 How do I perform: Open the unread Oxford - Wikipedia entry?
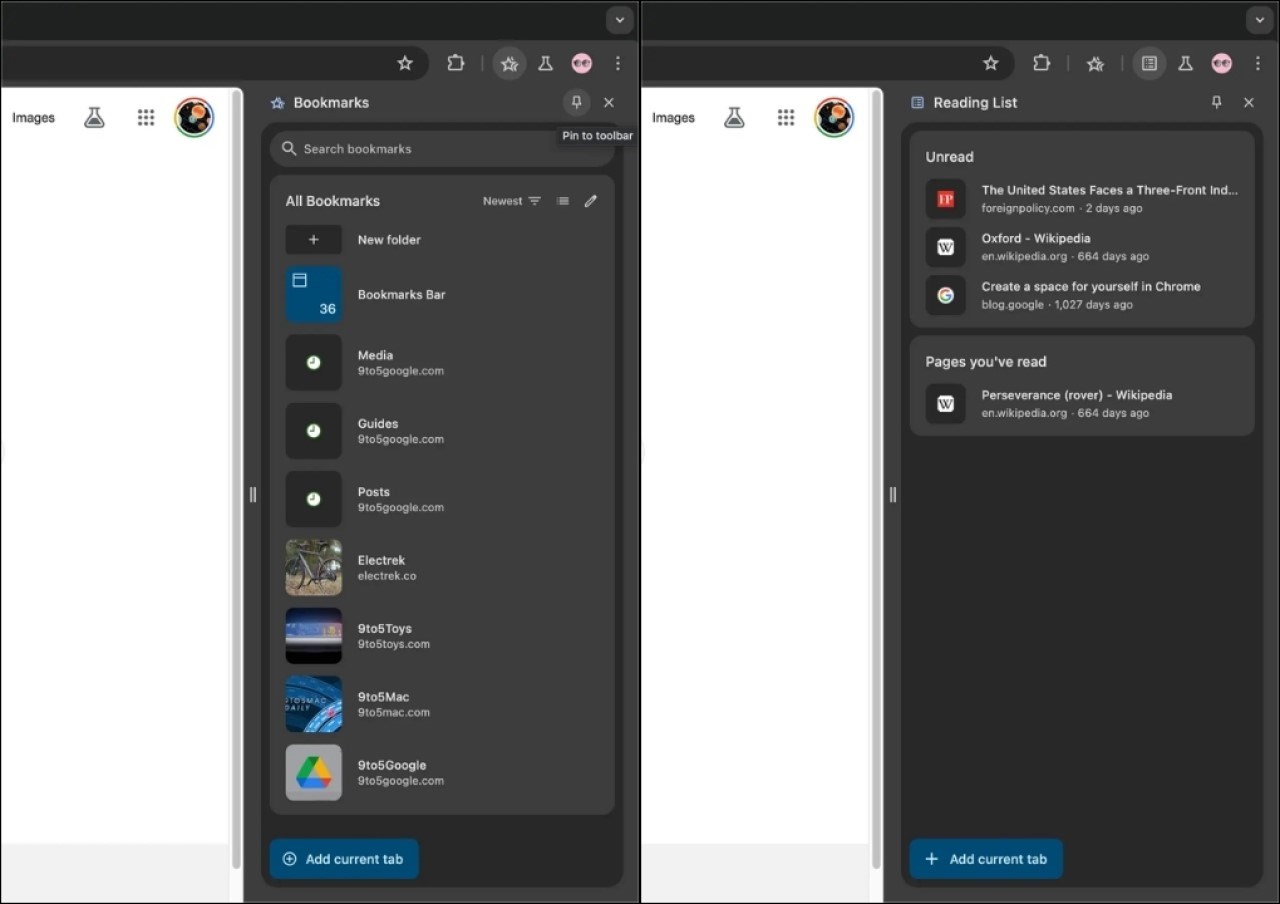click(x=1082, y=247)
